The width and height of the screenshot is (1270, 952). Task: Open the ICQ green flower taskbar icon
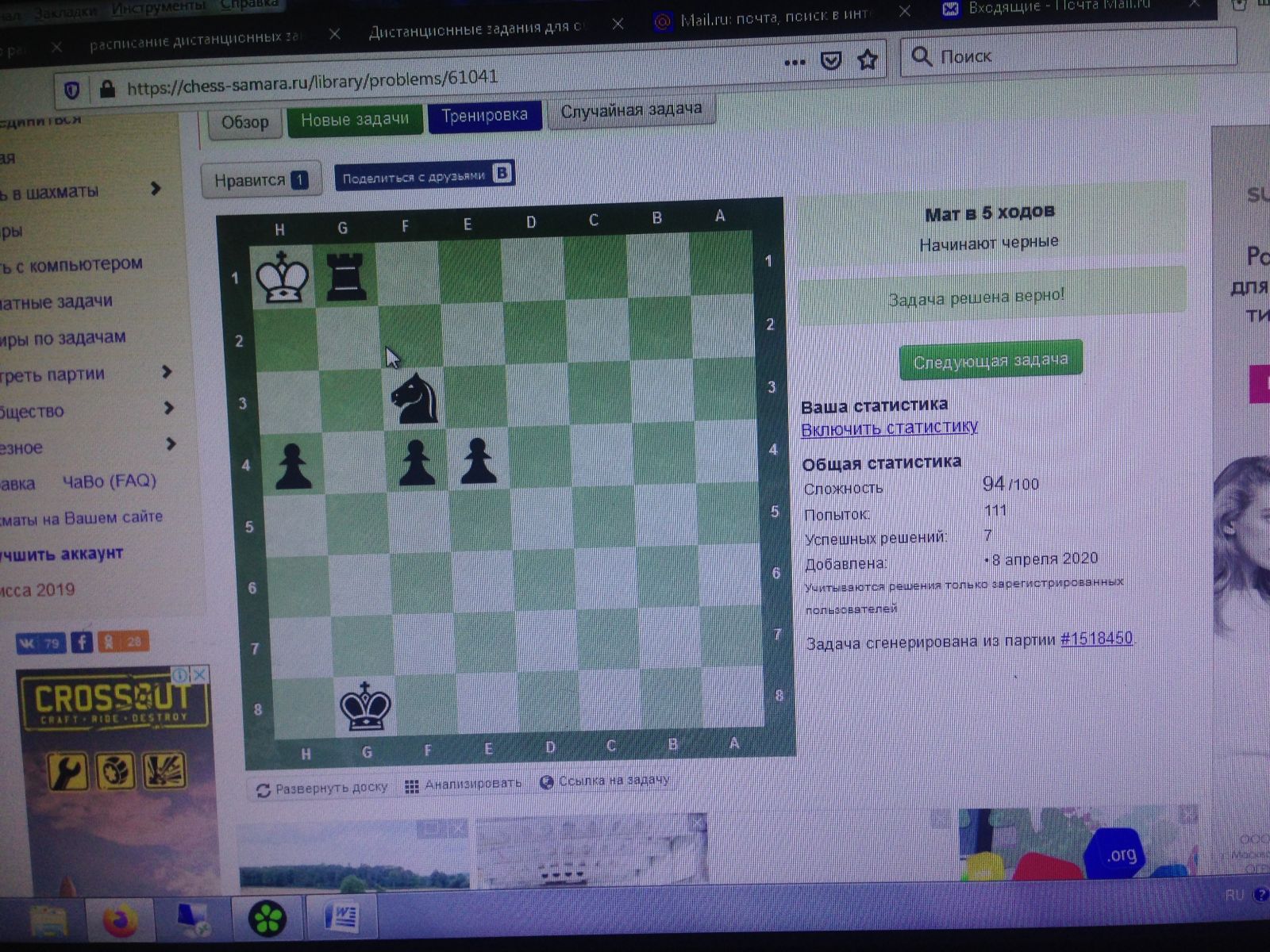click(267, 919)
